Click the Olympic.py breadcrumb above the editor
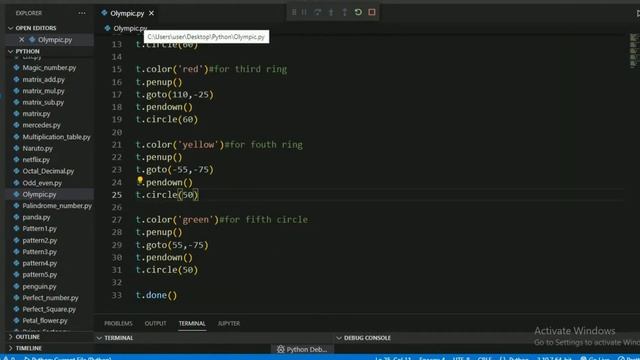The height and width of the screenshot is (360, 640). [x=130, y=29]
